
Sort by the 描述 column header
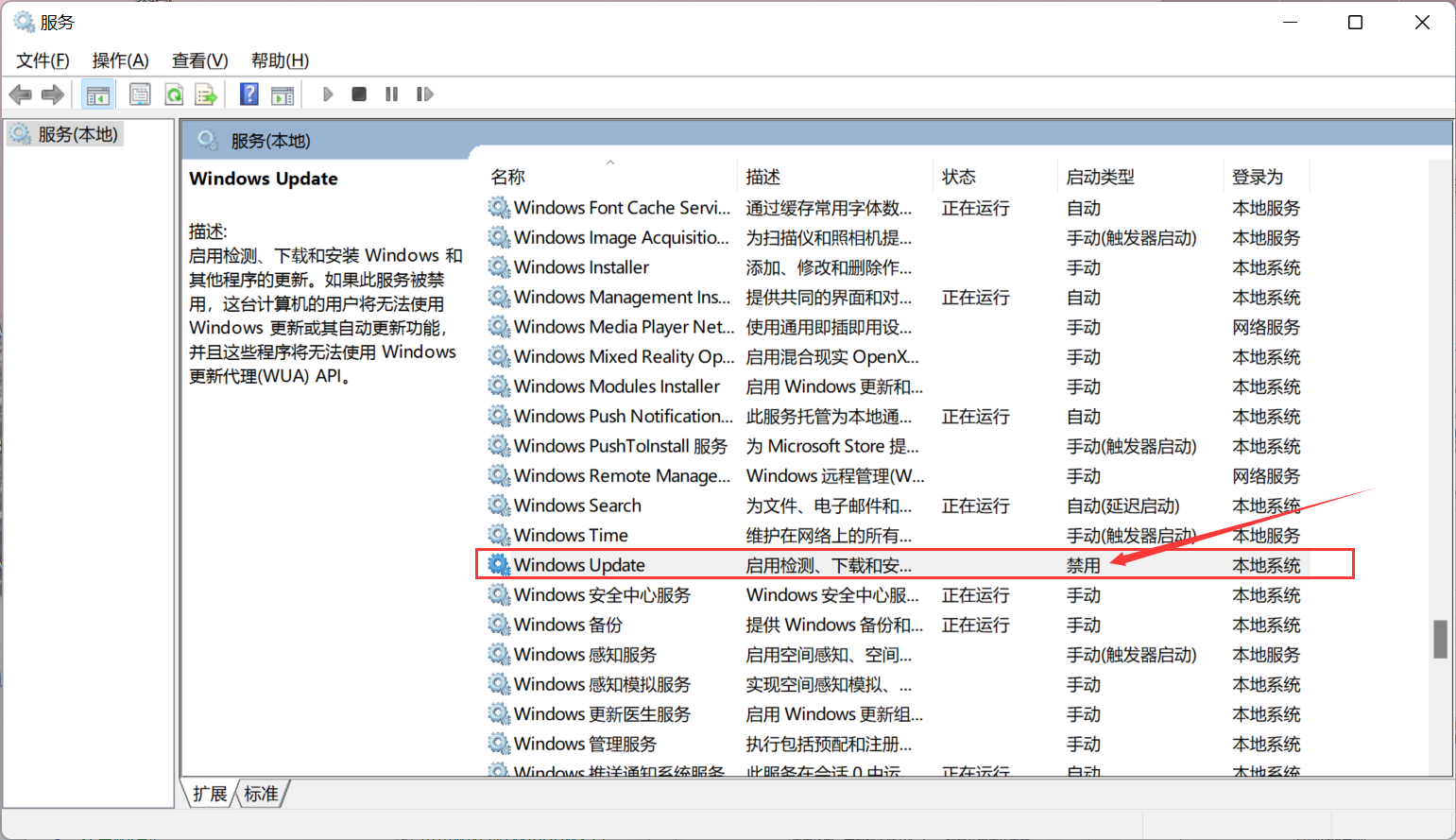835,177
